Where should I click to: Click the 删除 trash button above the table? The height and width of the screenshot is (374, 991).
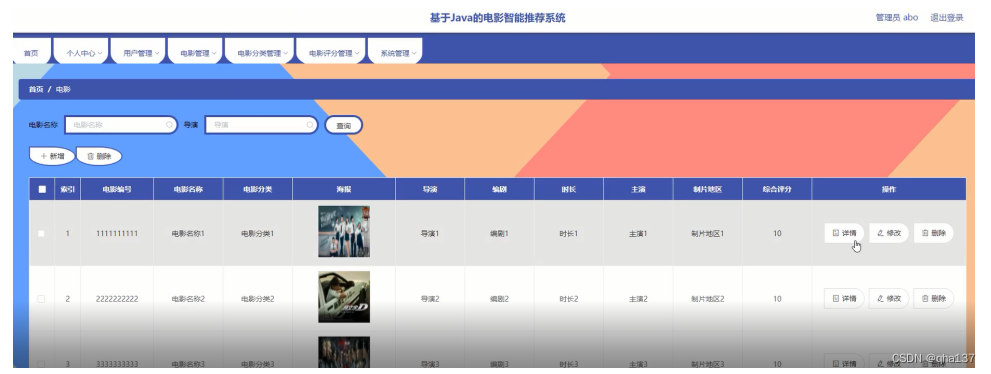(99, 156)
